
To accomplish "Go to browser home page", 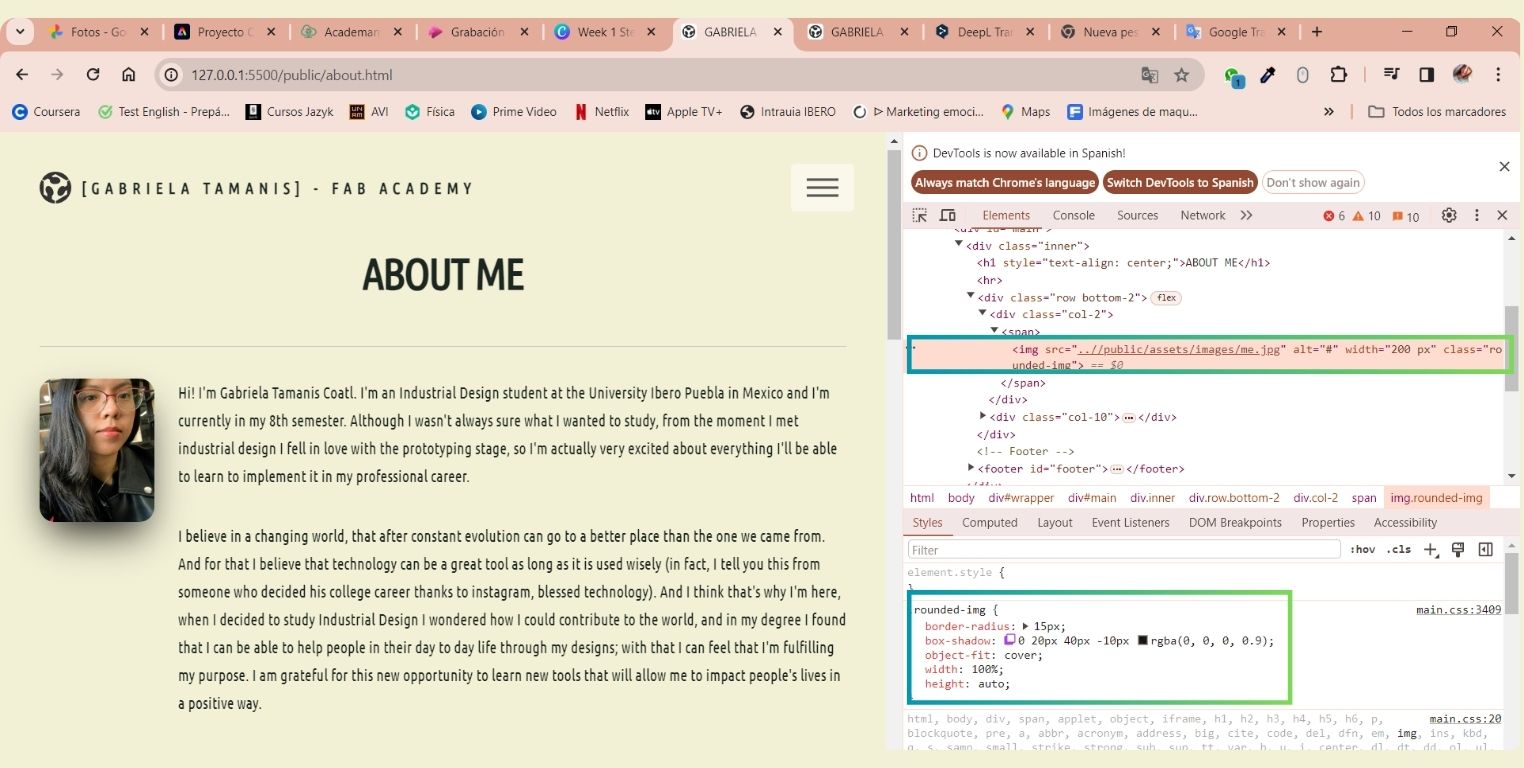I will tap(129, 75).
